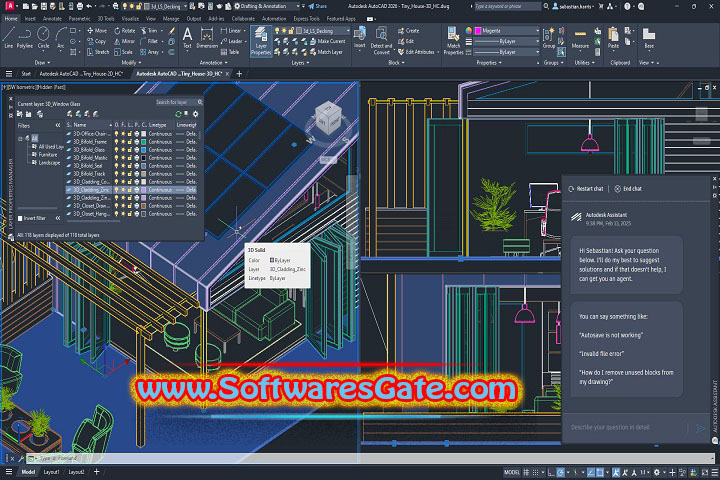720x480 pixels.
Task: Click the Plot printer icon in quick access toolbar
Action: [x=80, y=6]
